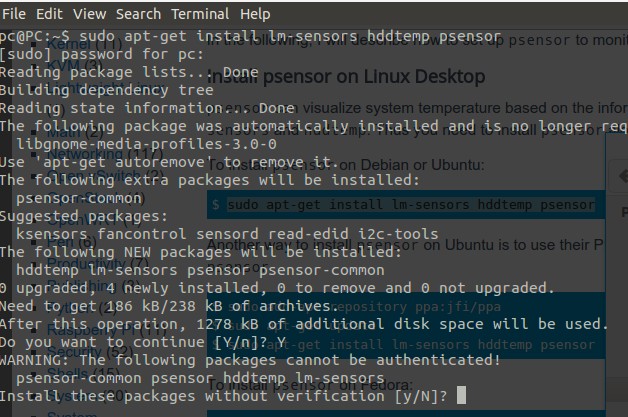Screen dimensions: 628x417
Task: Click the suggested packages list starting with ksensors
Action: pos(200,234)
